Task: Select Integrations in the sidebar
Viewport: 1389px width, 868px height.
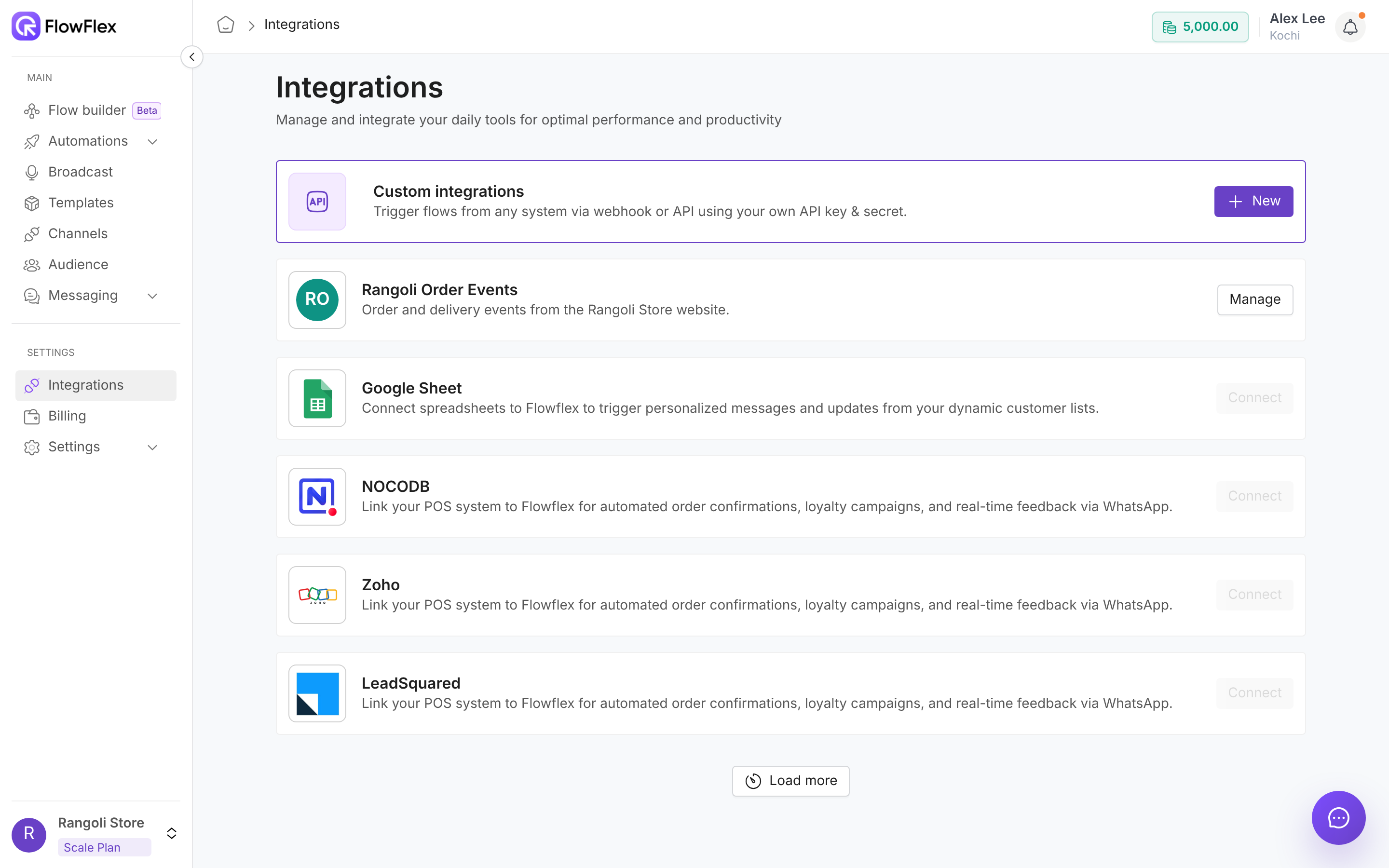Action: tap(96, 385)
